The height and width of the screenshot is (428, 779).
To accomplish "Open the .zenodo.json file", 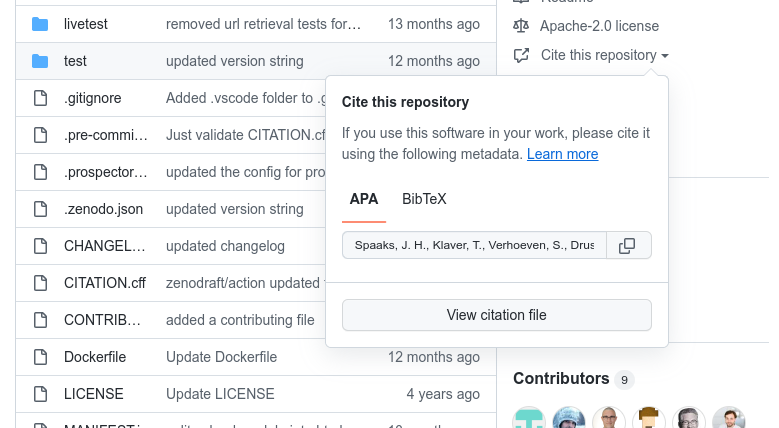I will pos(103,209).
